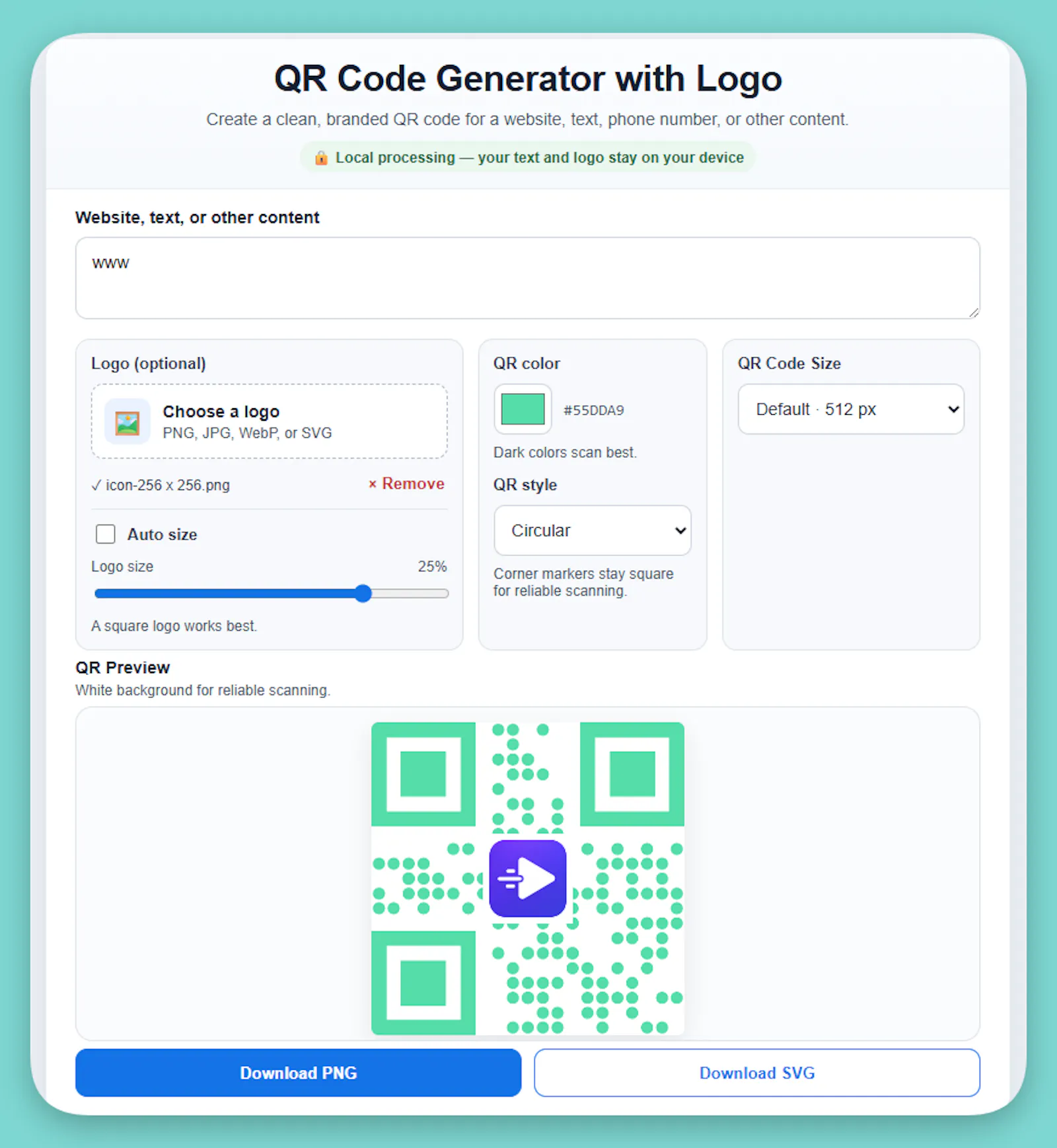Viewport: 1057px width, 1148px height.
Task: Click the Auto size label text
Action: tap(163, 534)
